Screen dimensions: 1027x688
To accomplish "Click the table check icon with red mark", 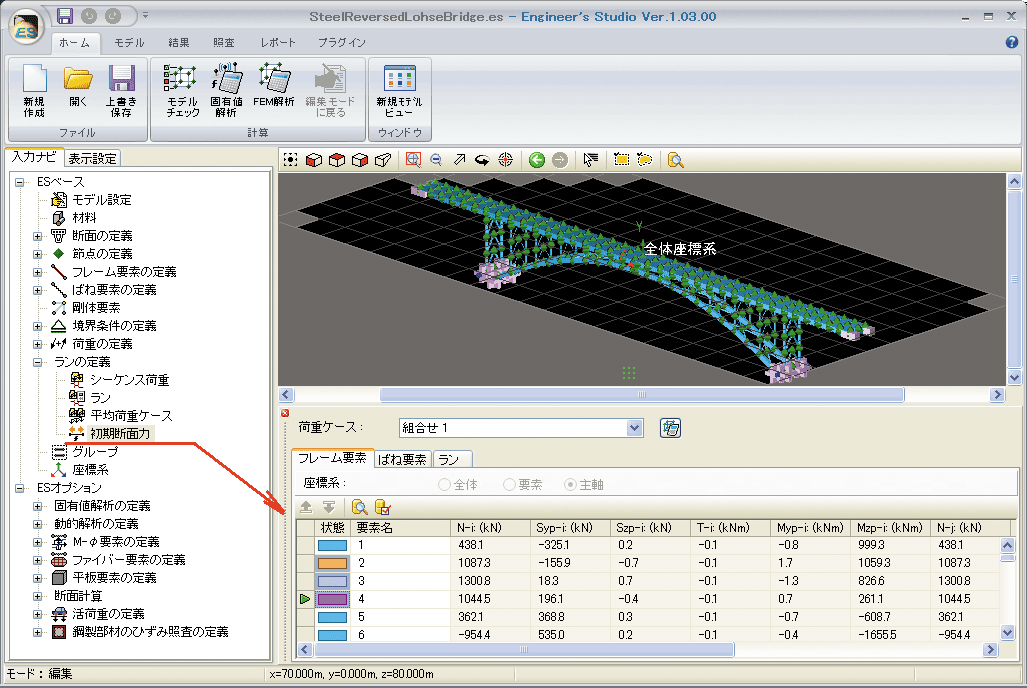I will (383, 507).
